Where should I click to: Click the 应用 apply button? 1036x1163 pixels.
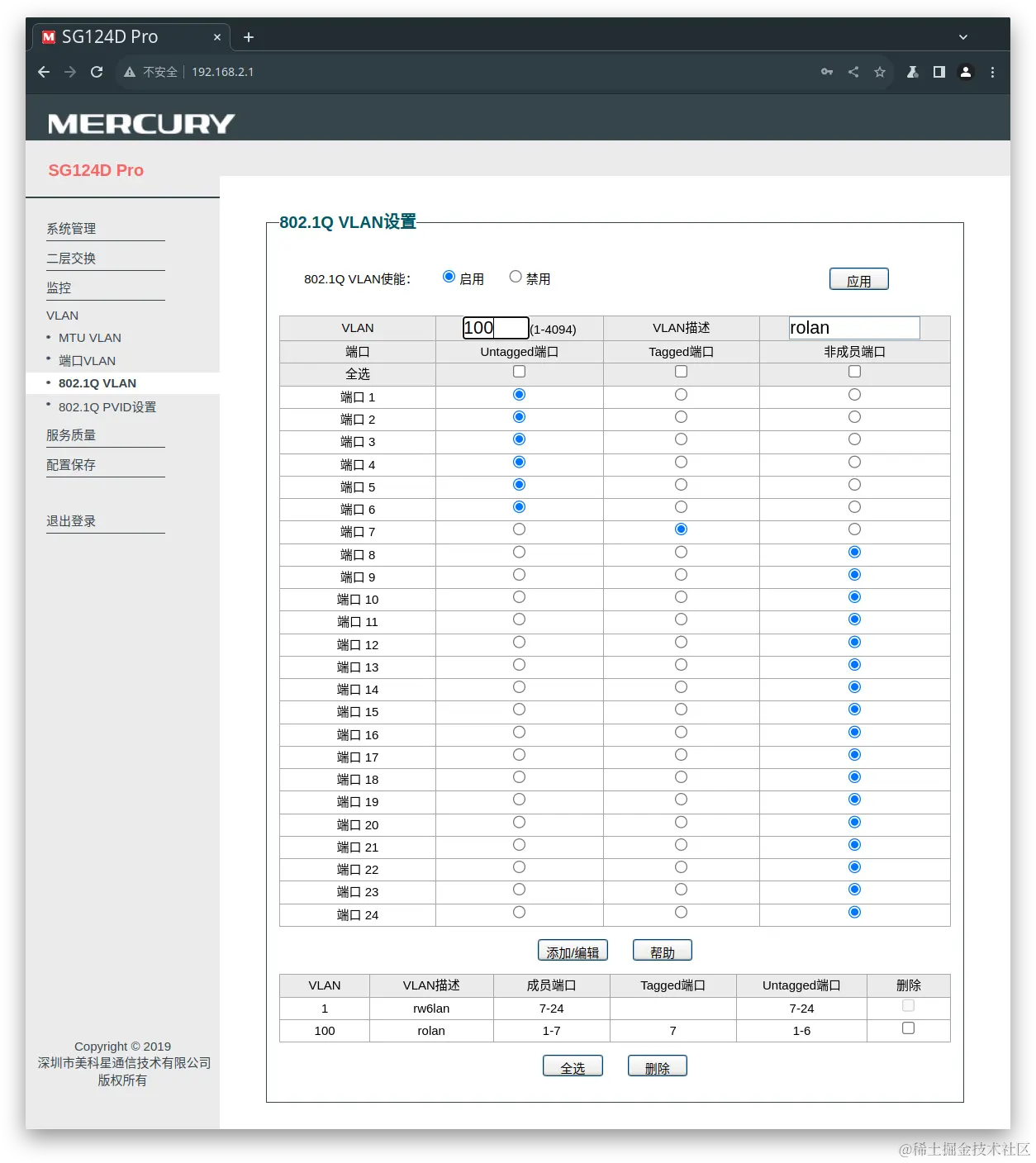pos(858,278)
